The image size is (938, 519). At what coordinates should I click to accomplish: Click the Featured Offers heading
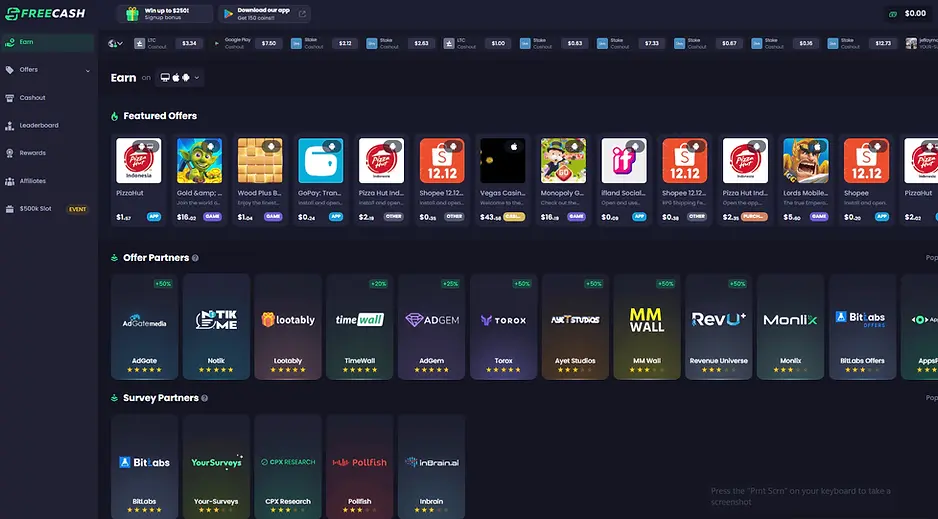160,116
